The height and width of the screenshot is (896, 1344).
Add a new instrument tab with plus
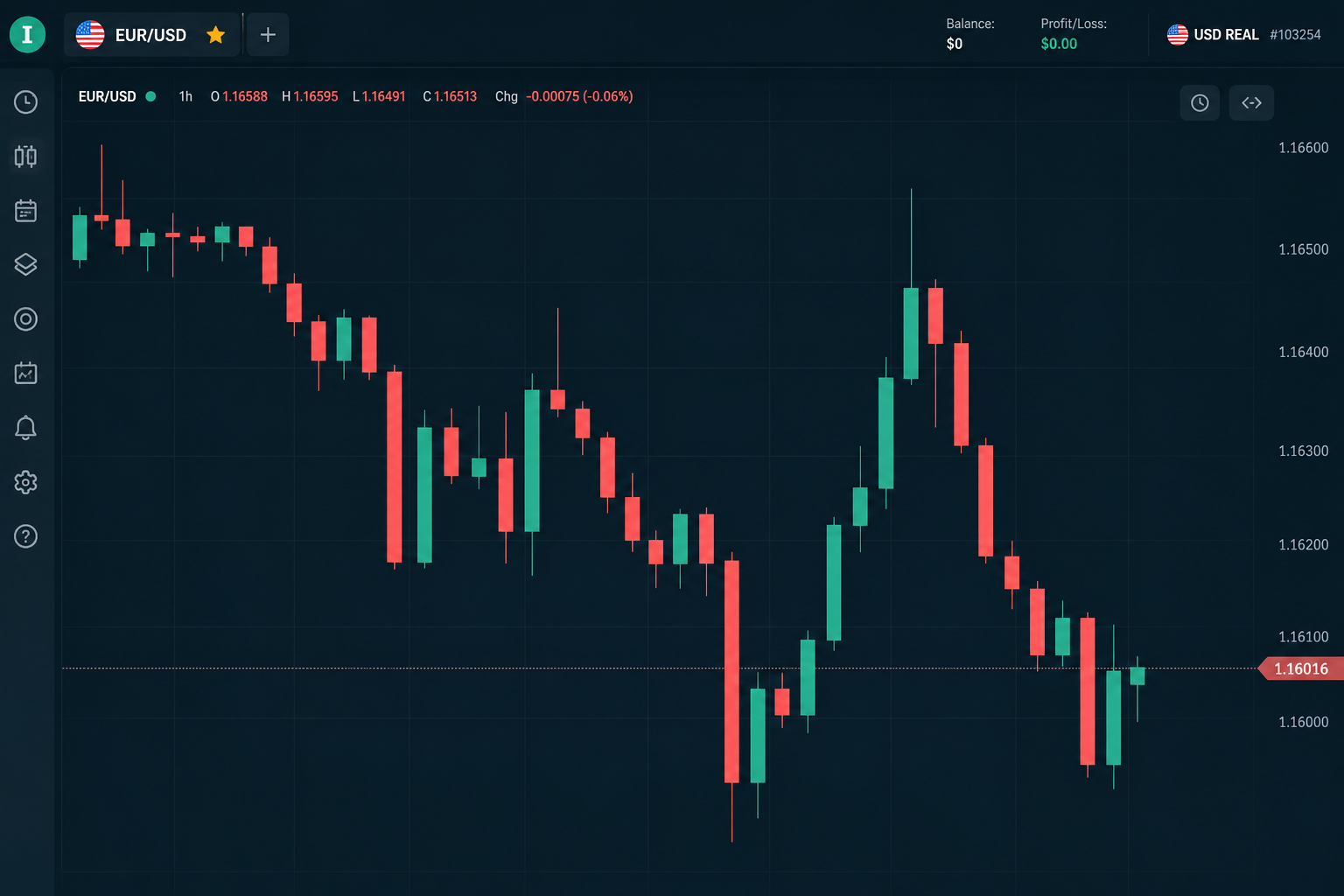click(268, 35)
